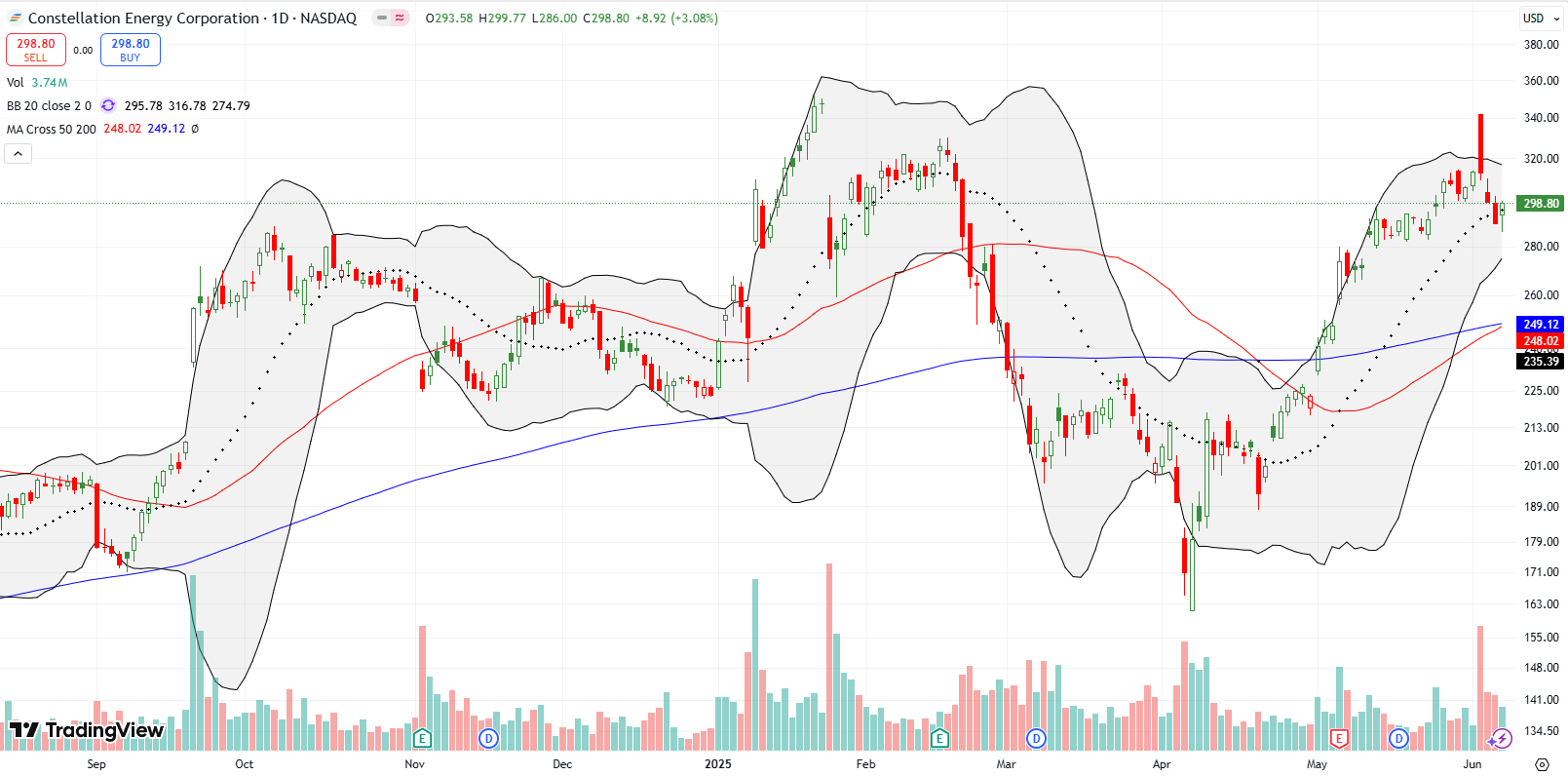This screenshot has height=776, width=1568.
Task: Click the Constellation Energy symbol logo icon
Action: [x=16, y=18]
